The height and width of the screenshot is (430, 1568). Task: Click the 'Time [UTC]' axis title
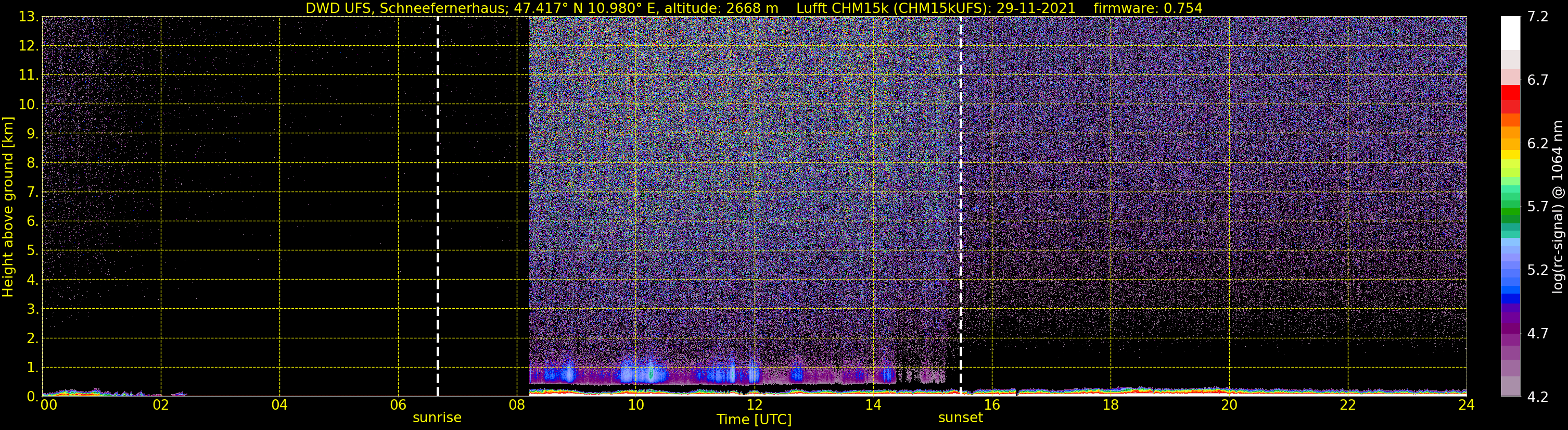(754, 420)
